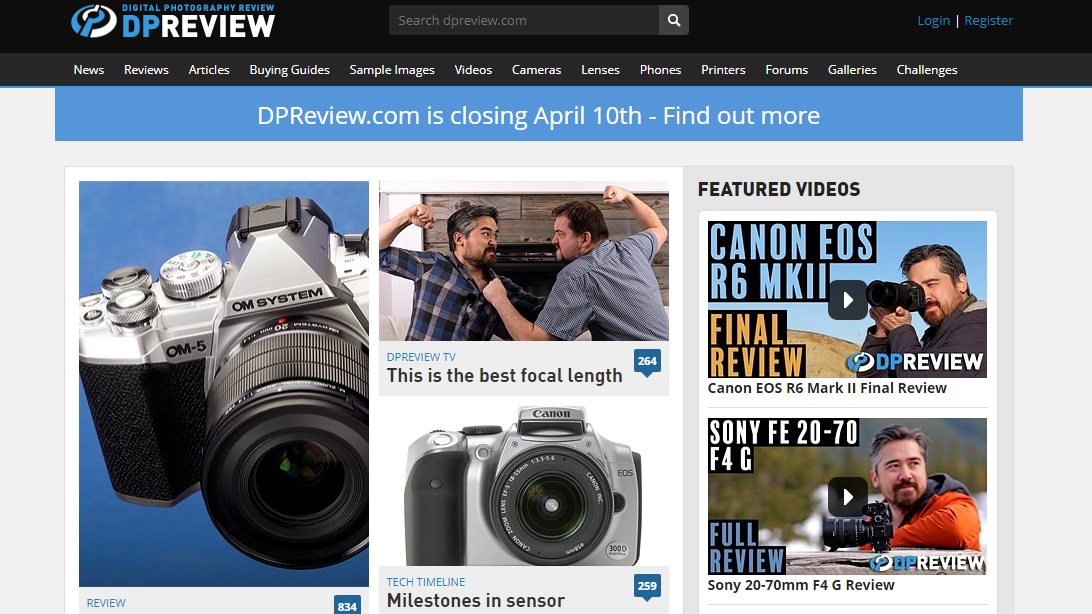Click the DPReview logo
The height and width of the screenshot is (614, 1092).
(173, 20)
